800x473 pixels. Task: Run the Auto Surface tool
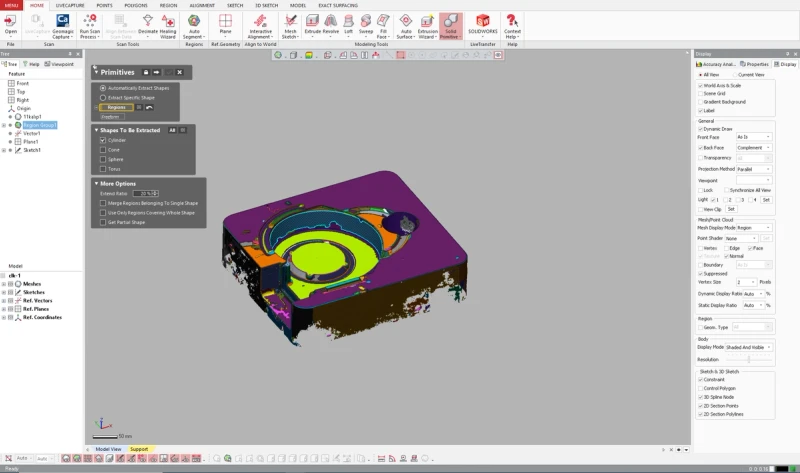[x=406, y=26]
